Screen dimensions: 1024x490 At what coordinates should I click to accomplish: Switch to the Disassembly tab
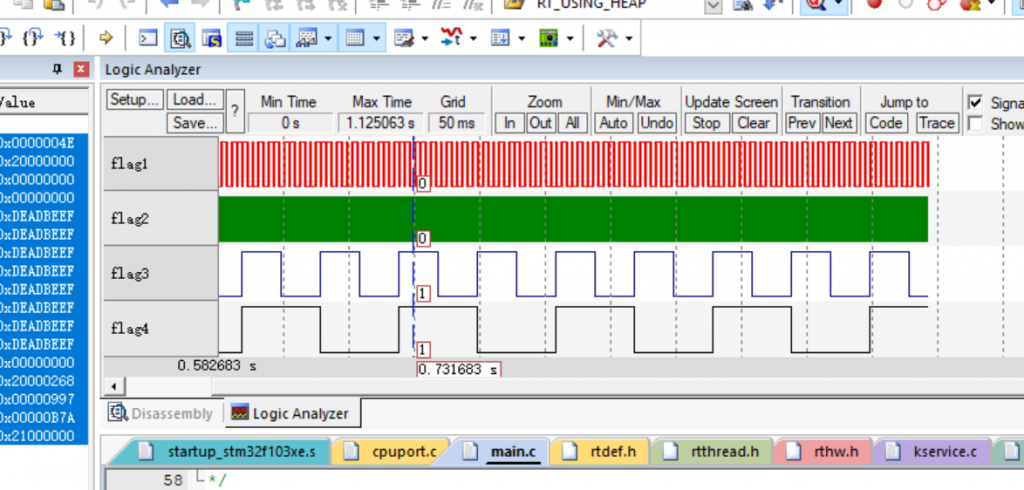(161, 414)
